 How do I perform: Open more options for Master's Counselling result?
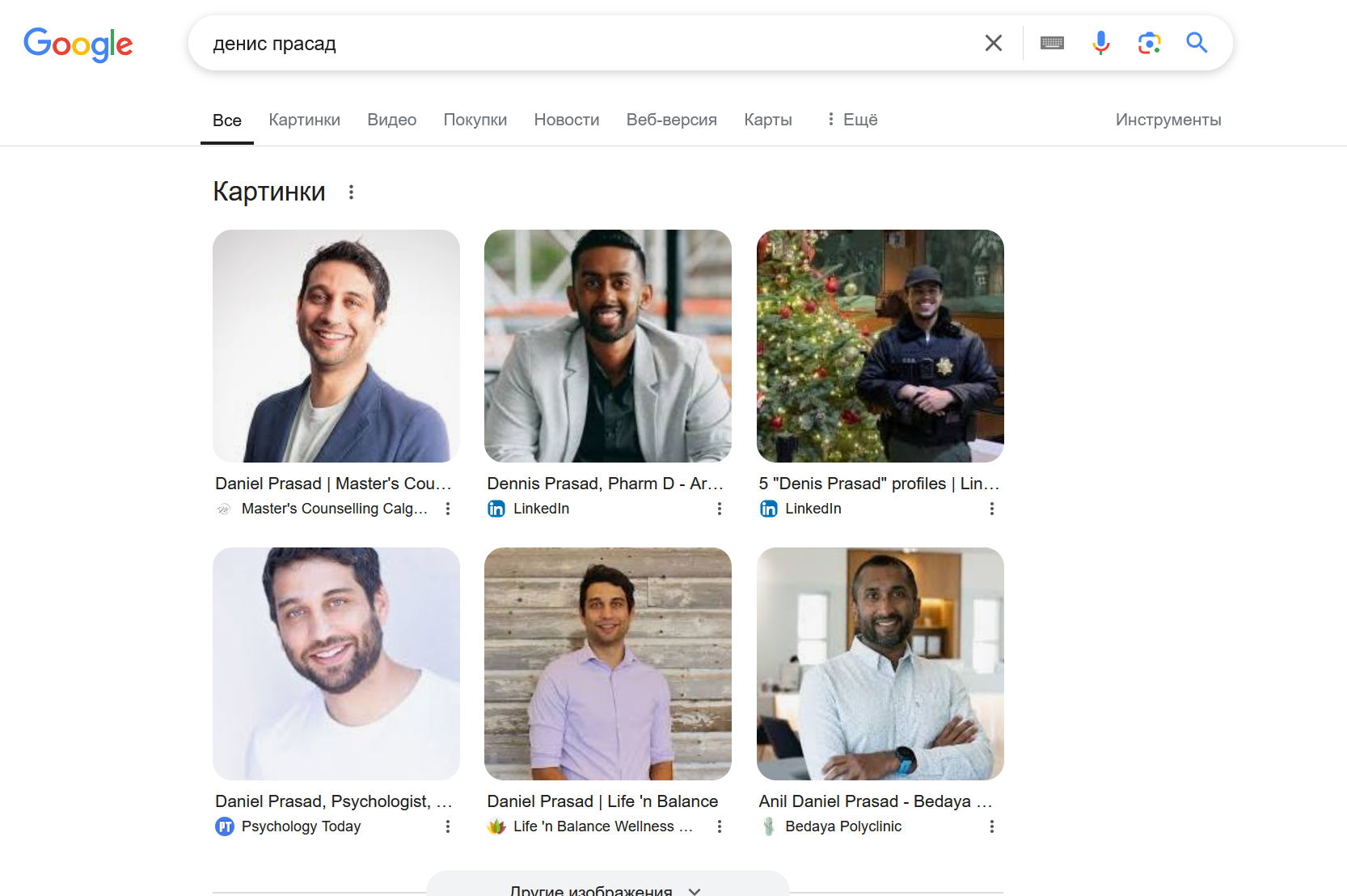(448, 509)
